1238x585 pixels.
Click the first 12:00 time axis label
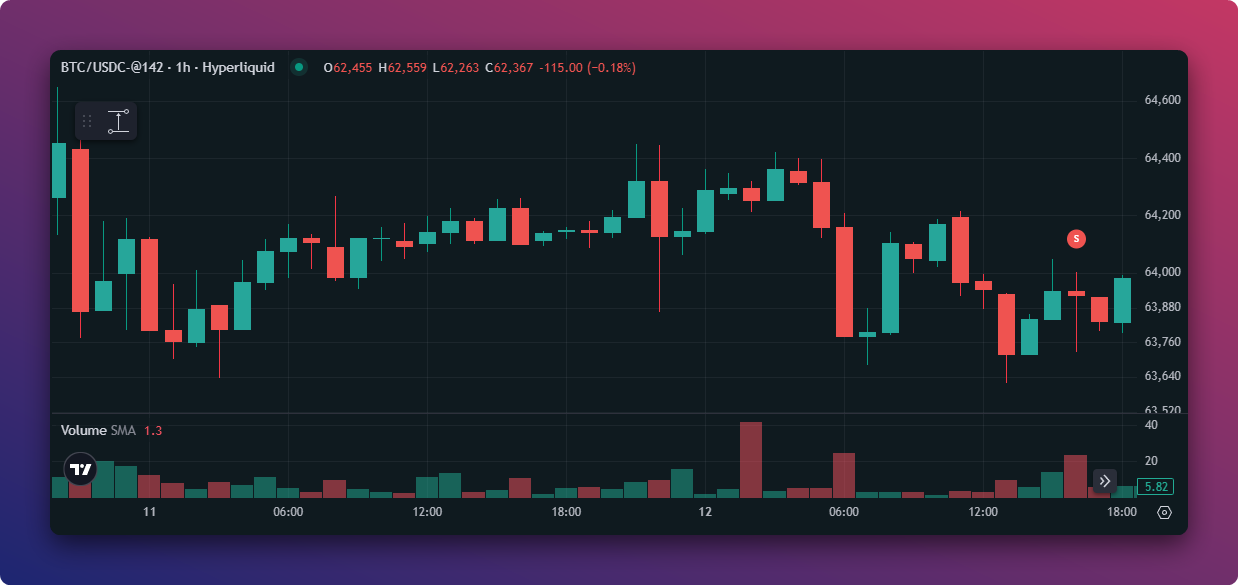(427, 512)
